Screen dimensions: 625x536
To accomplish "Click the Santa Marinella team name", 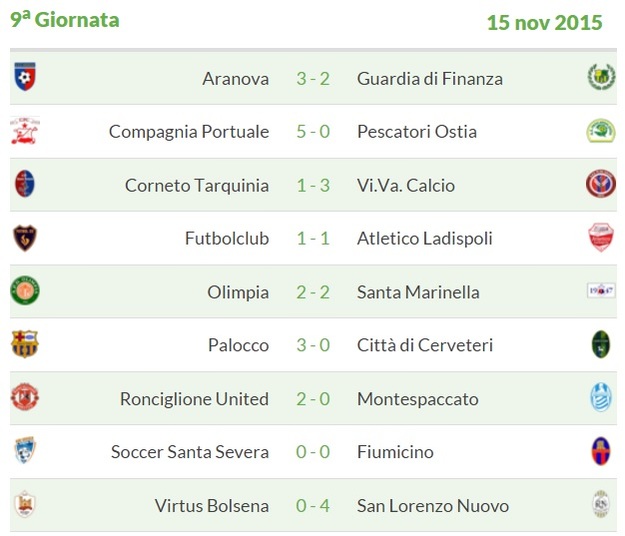I will point(418,292).
